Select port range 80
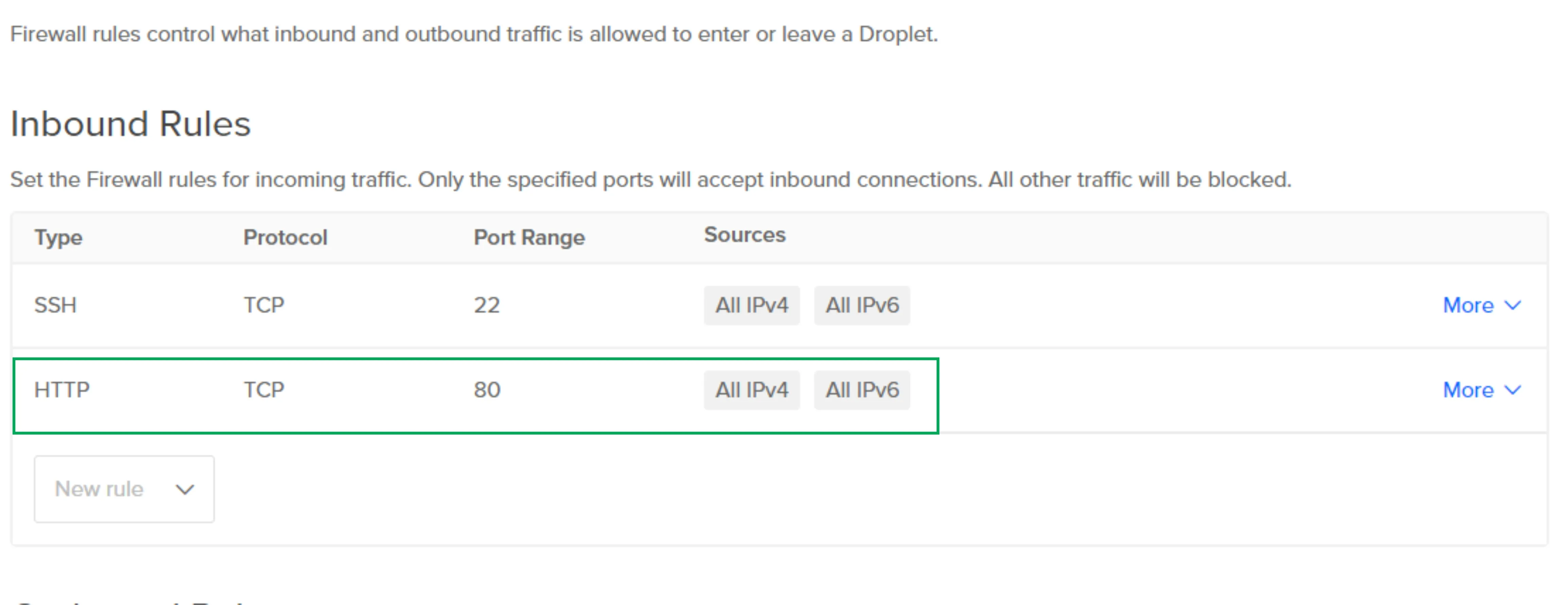Screen dimensions: 1568x605 coord(487,390)
